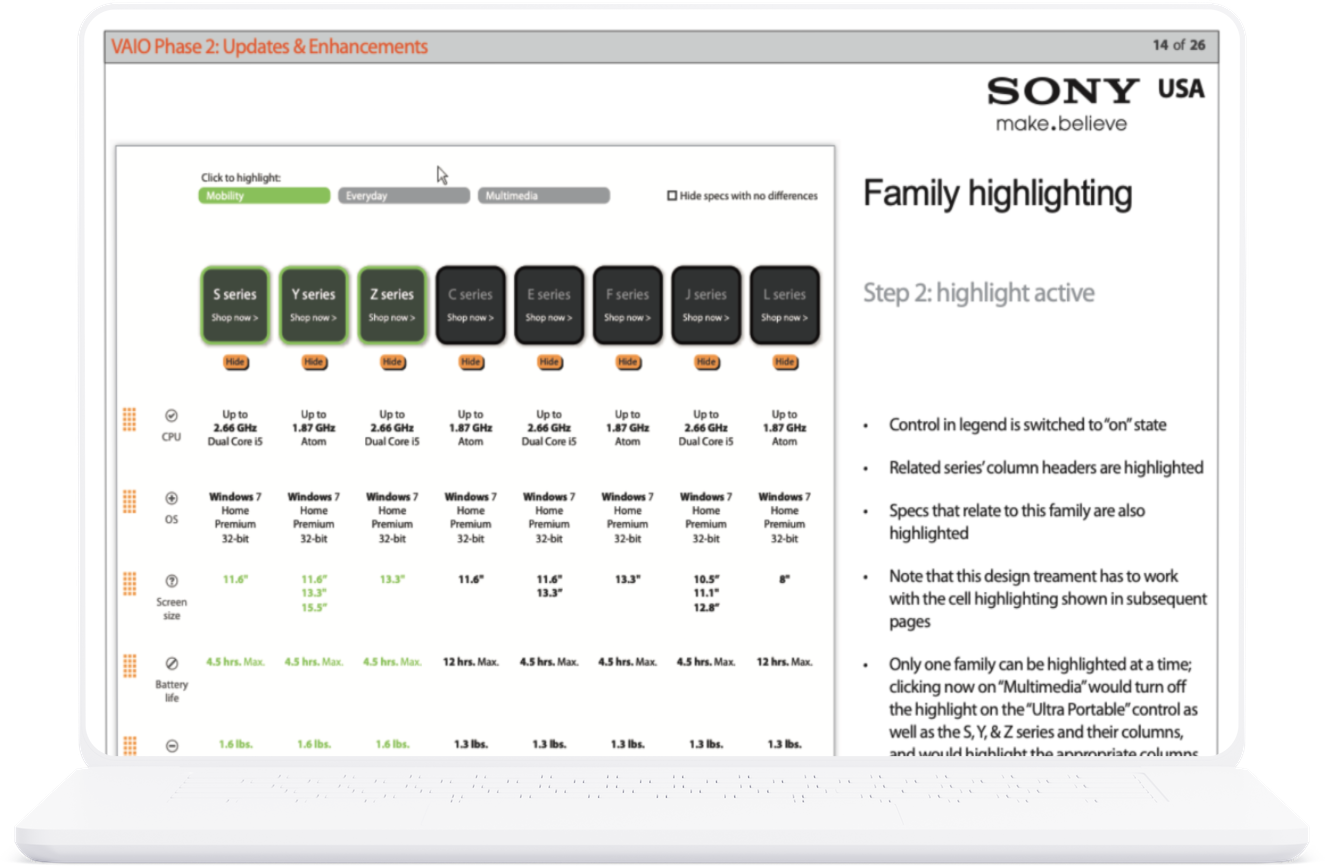This screenshot has height=866, width=1325.
Task: Hide the E series column
Action: tap(549, 362)
